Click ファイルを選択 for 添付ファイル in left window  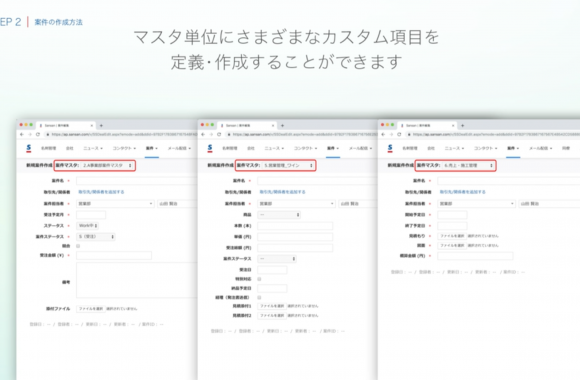point(91,308)
